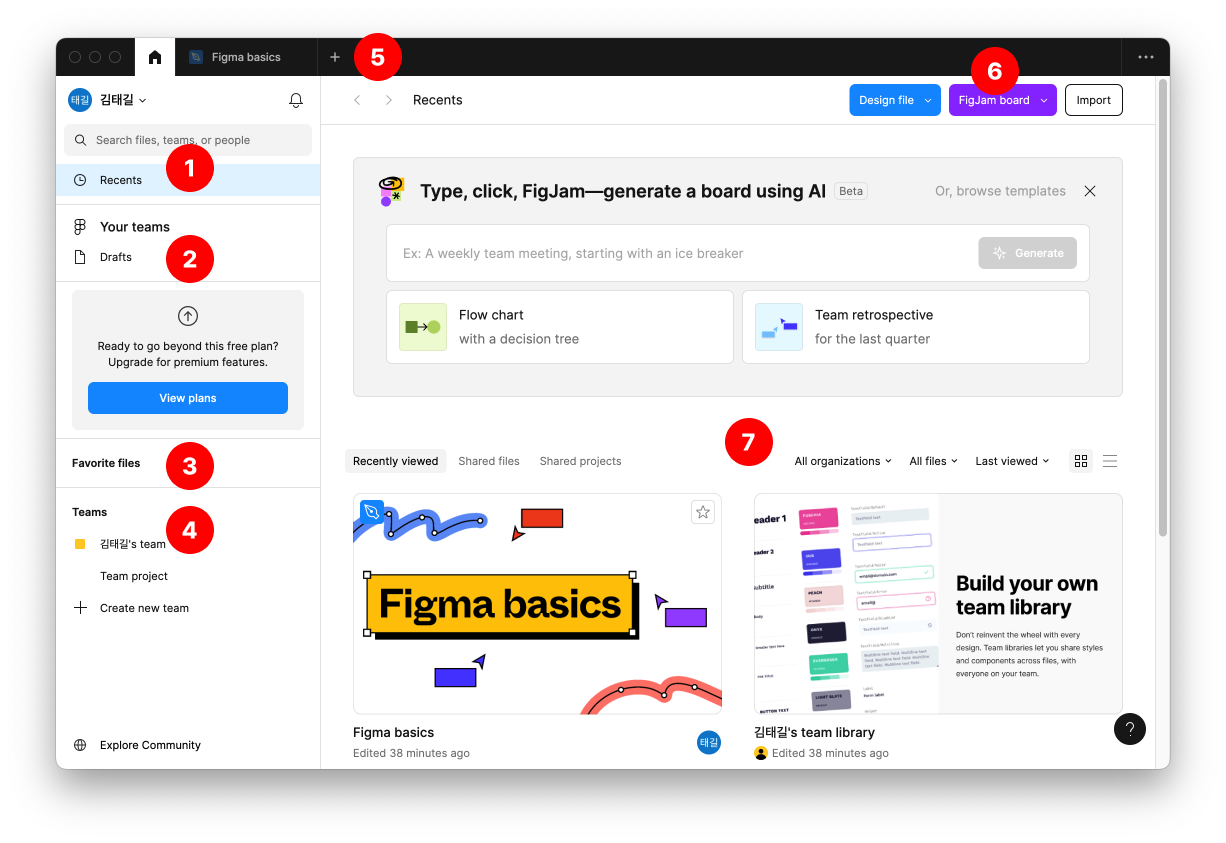Viewport: 1226px width, 843px height.
Task: Click Your teams heading
Action: (135, 227)
